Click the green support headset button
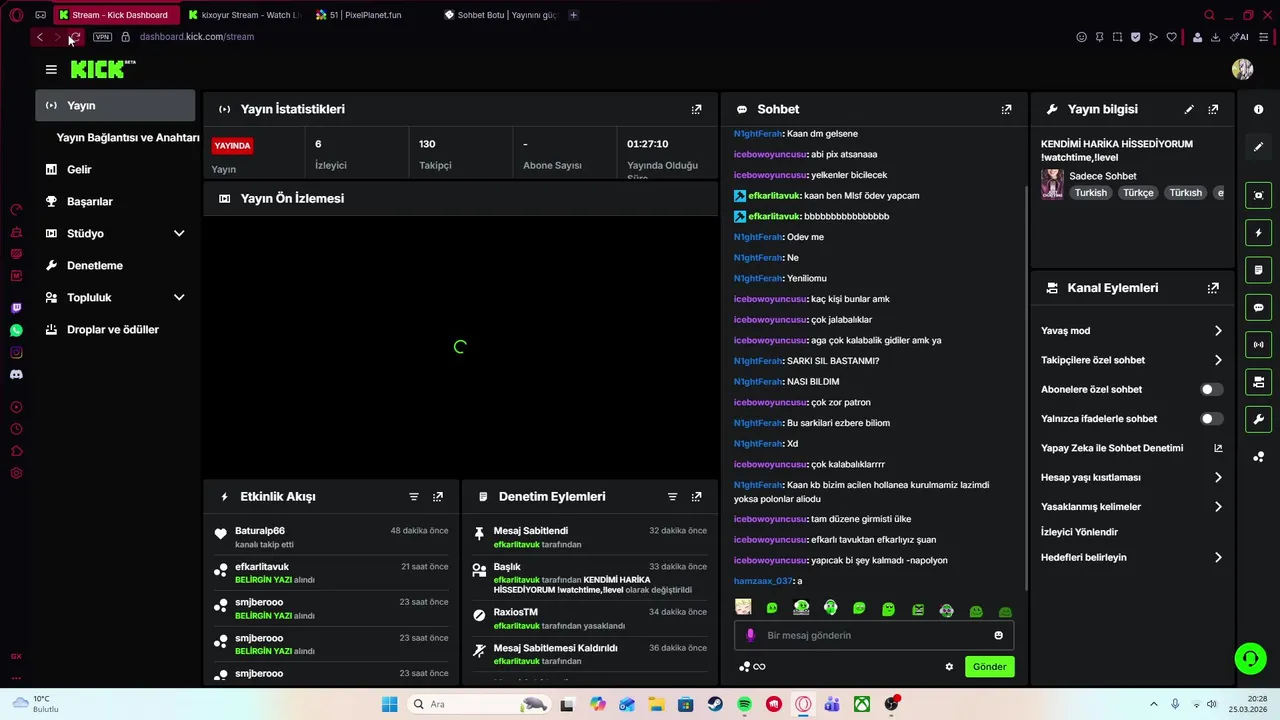 (x=1250, y=658)
